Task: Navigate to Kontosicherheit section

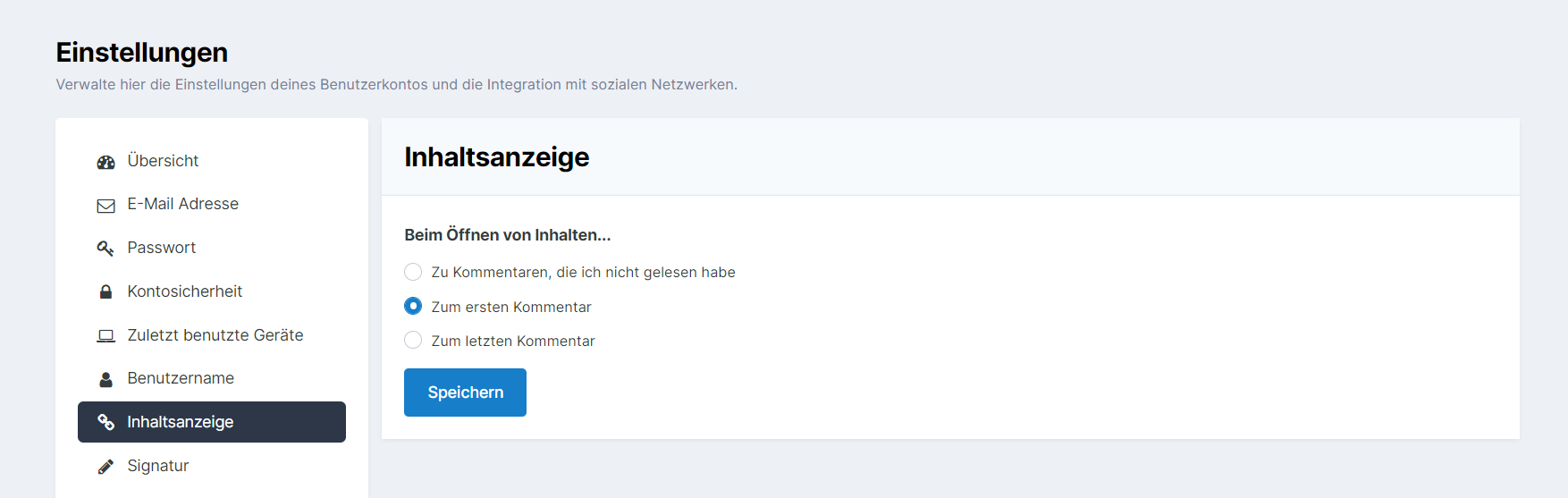Action: (184, 291)
